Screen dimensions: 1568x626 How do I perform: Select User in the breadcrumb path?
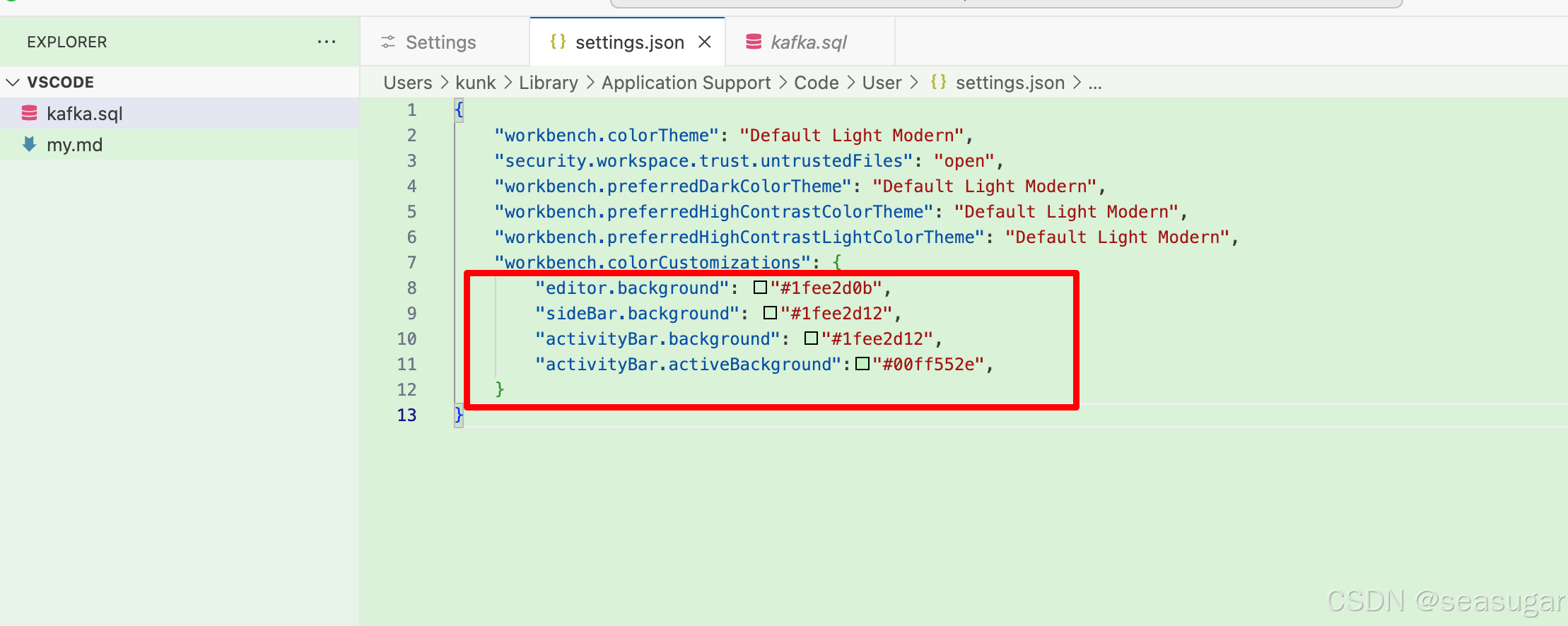click(882, 83)
